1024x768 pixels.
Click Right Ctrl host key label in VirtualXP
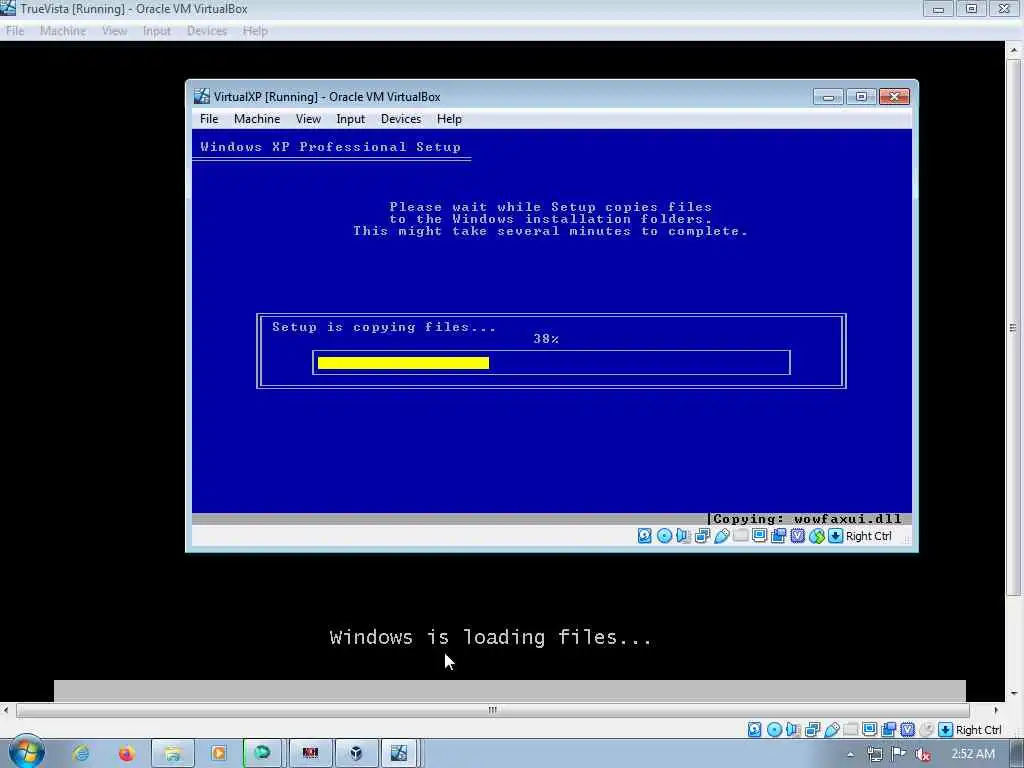[x=869, y=536]
